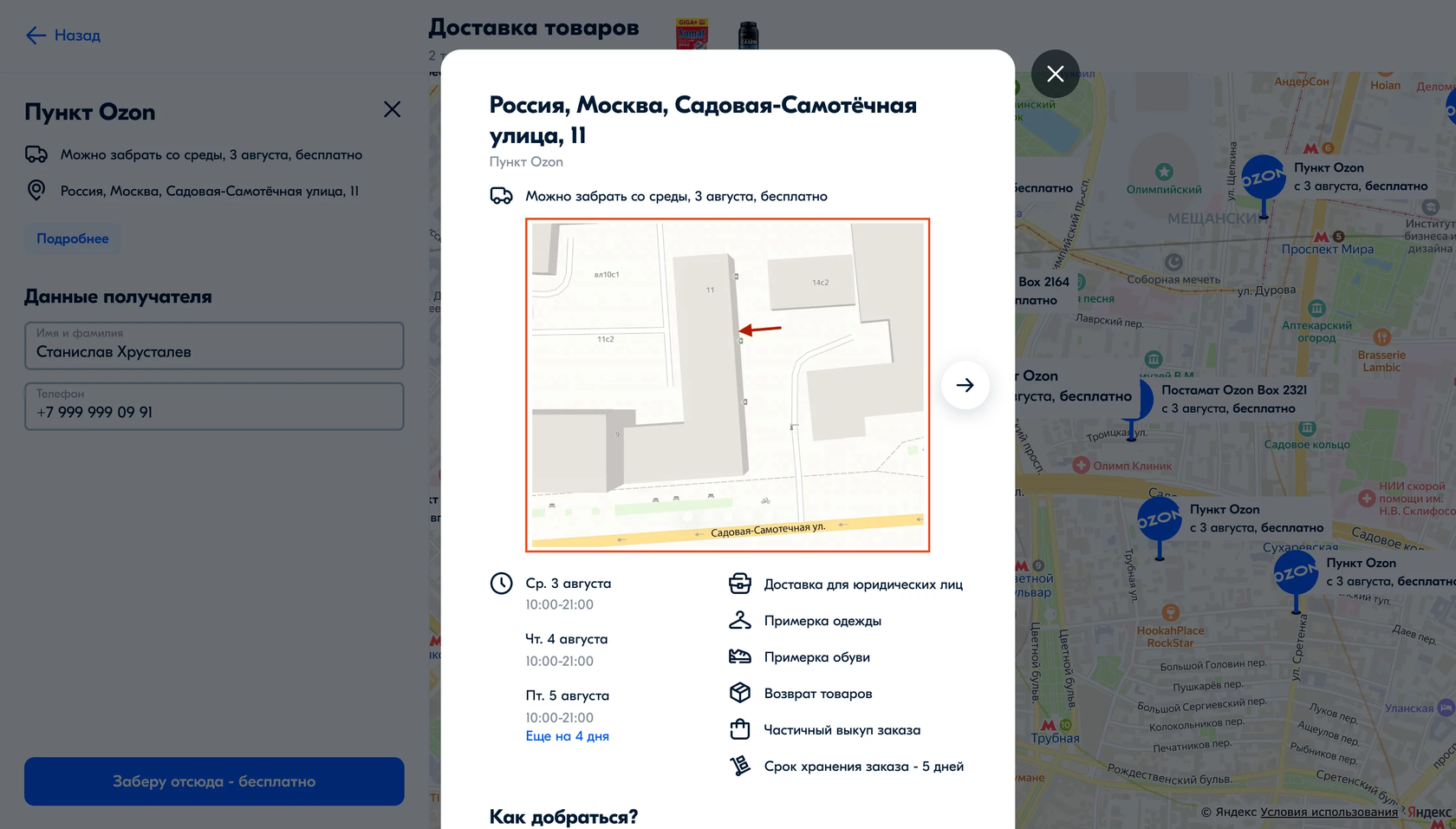Click the delivery truck icon in dialog
Screen dimensions: 1456x829
click(501, 196)
